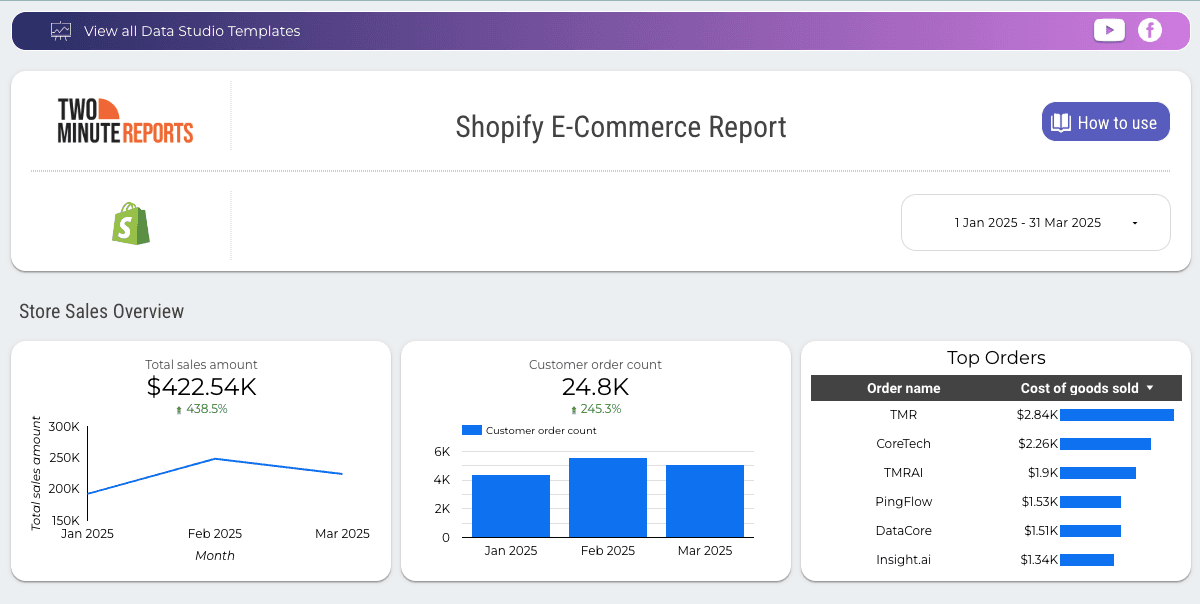
Task: Click the book icon on How to use
Action: pos(1062,121)
